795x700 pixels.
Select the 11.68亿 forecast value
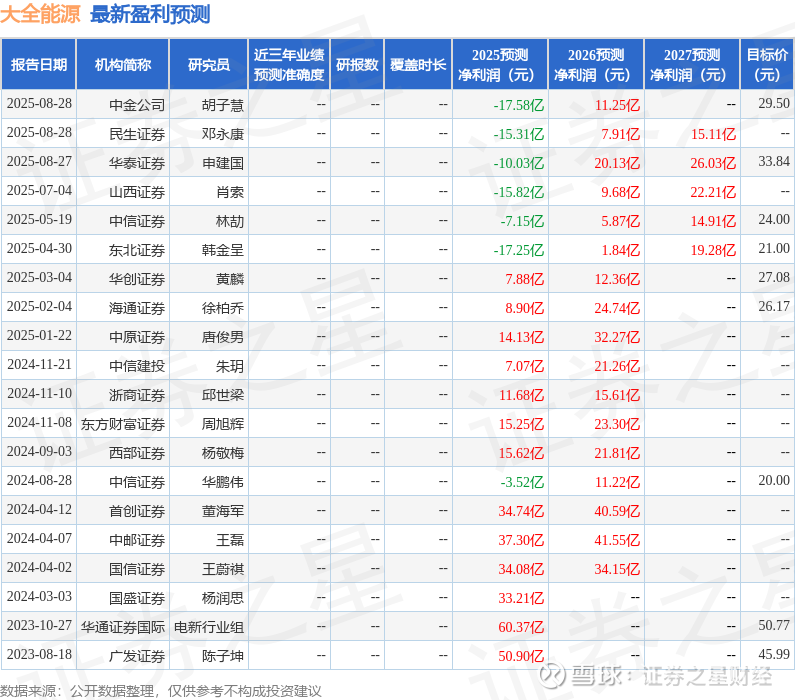(521, 395)
